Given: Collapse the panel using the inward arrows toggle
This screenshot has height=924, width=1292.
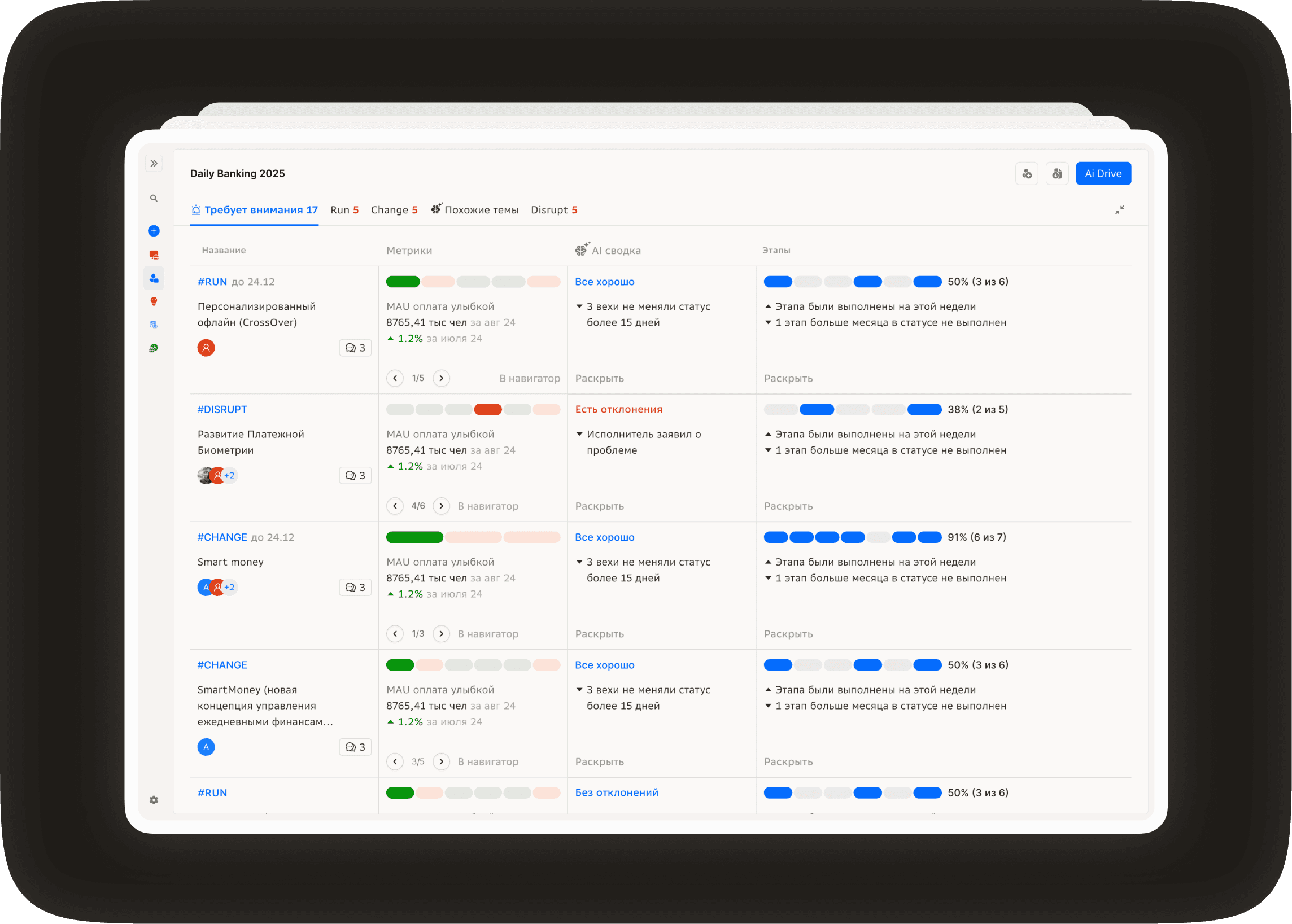Looking at the screenshot, I should coord(1120,210).
